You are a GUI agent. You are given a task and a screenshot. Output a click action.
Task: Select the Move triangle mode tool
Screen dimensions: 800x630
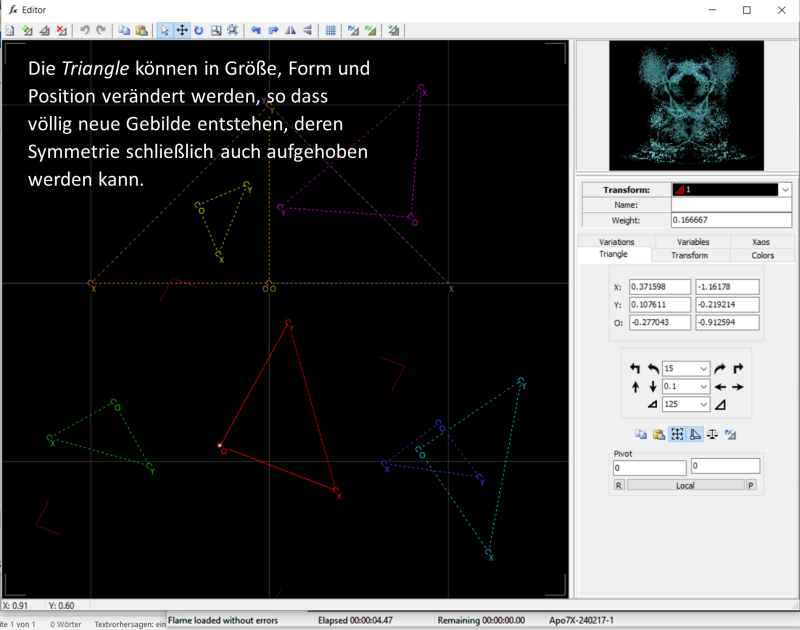click(x=182, y=30)
